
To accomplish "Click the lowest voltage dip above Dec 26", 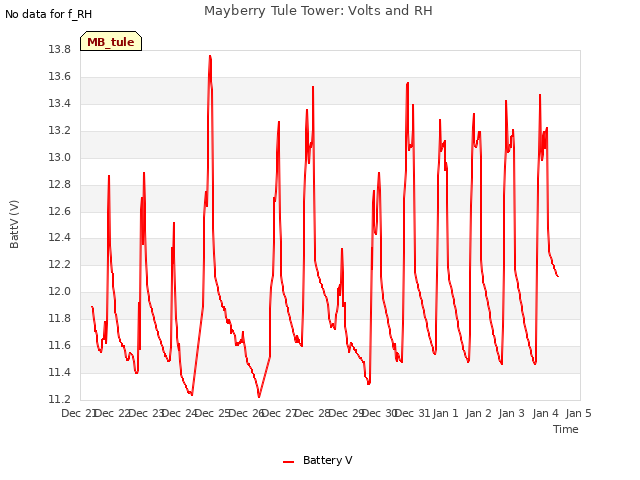I will coord(259,396).
